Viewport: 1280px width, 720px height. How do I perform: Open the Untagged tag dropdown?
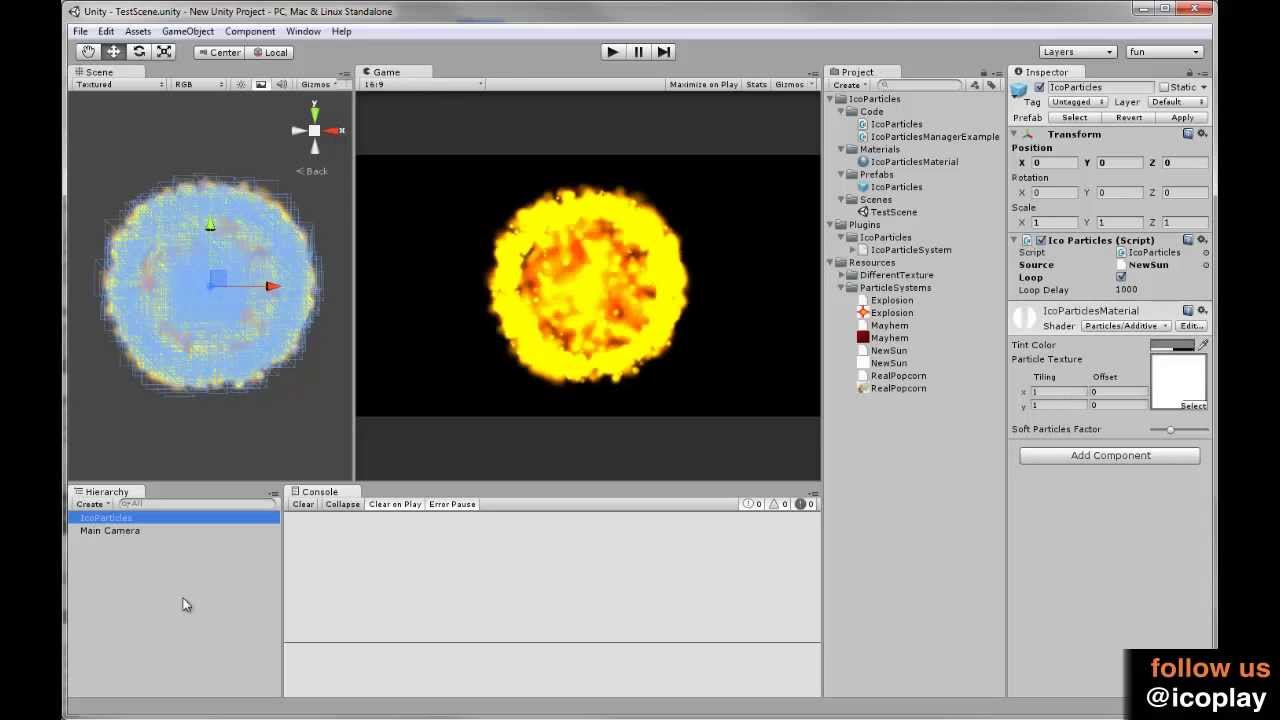[x=1076, y=102]
